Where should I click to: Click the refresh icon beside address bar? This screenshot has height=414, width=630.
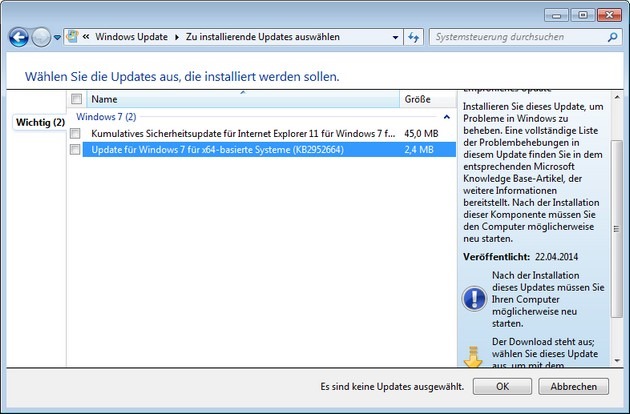[x=414, y=37]
